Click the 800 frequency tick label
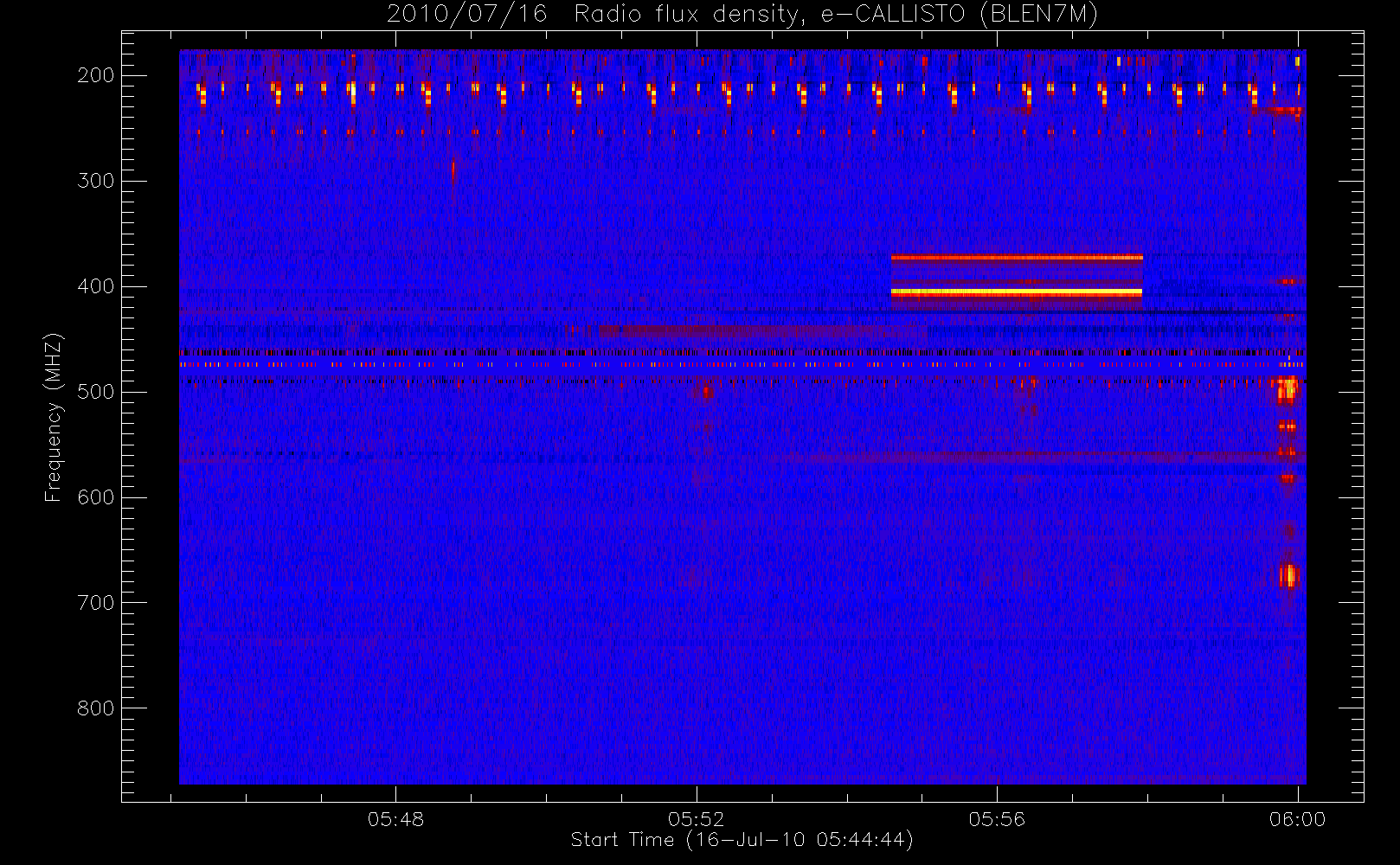The height and width of the screenshot is (865, 1400). (96, 708)
